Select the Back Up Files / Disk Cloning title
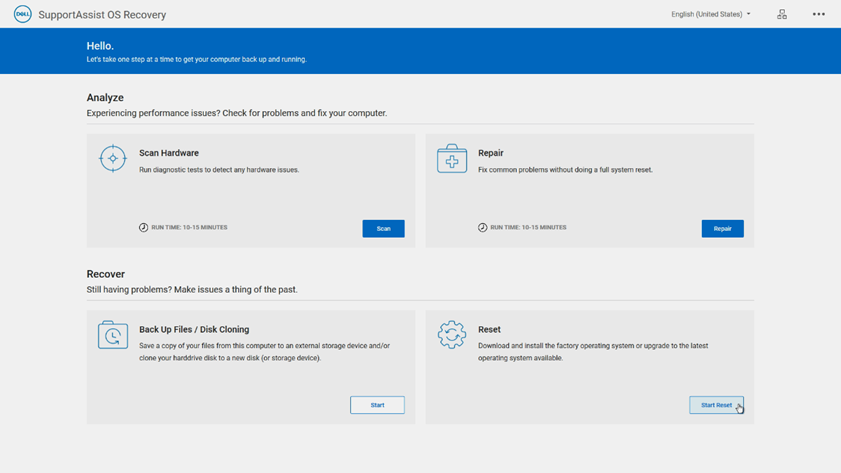Image resolution: width=841 pixels, height=473 pixels. pyautogui.click(x=194, y=329)
